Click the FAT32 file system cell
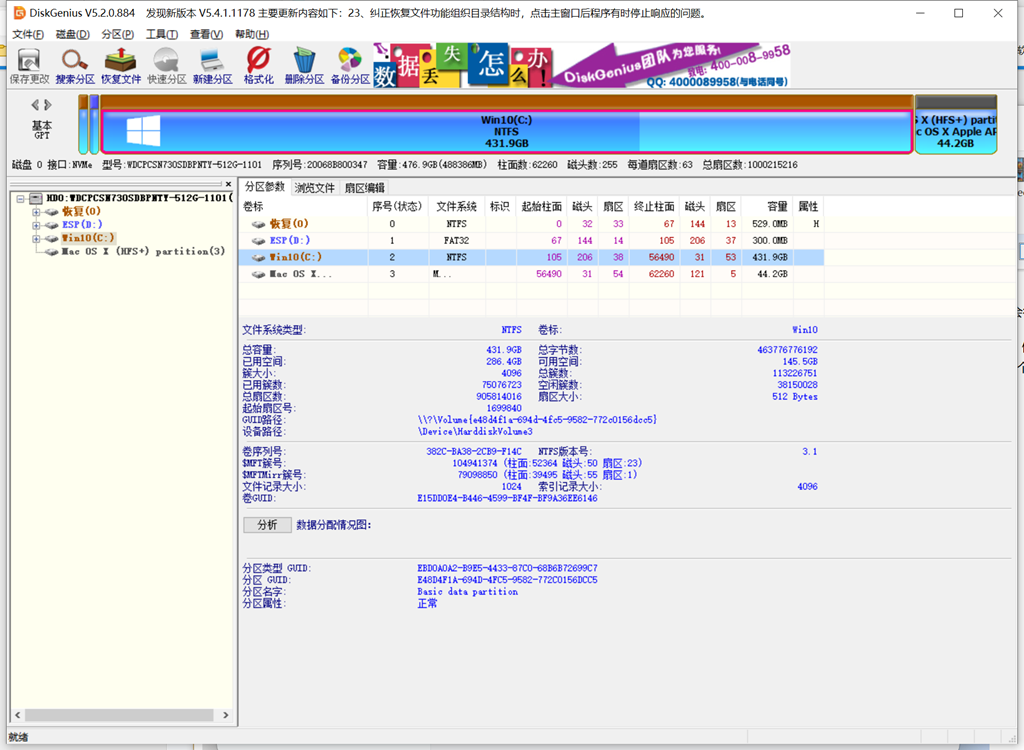 [456, 240]
